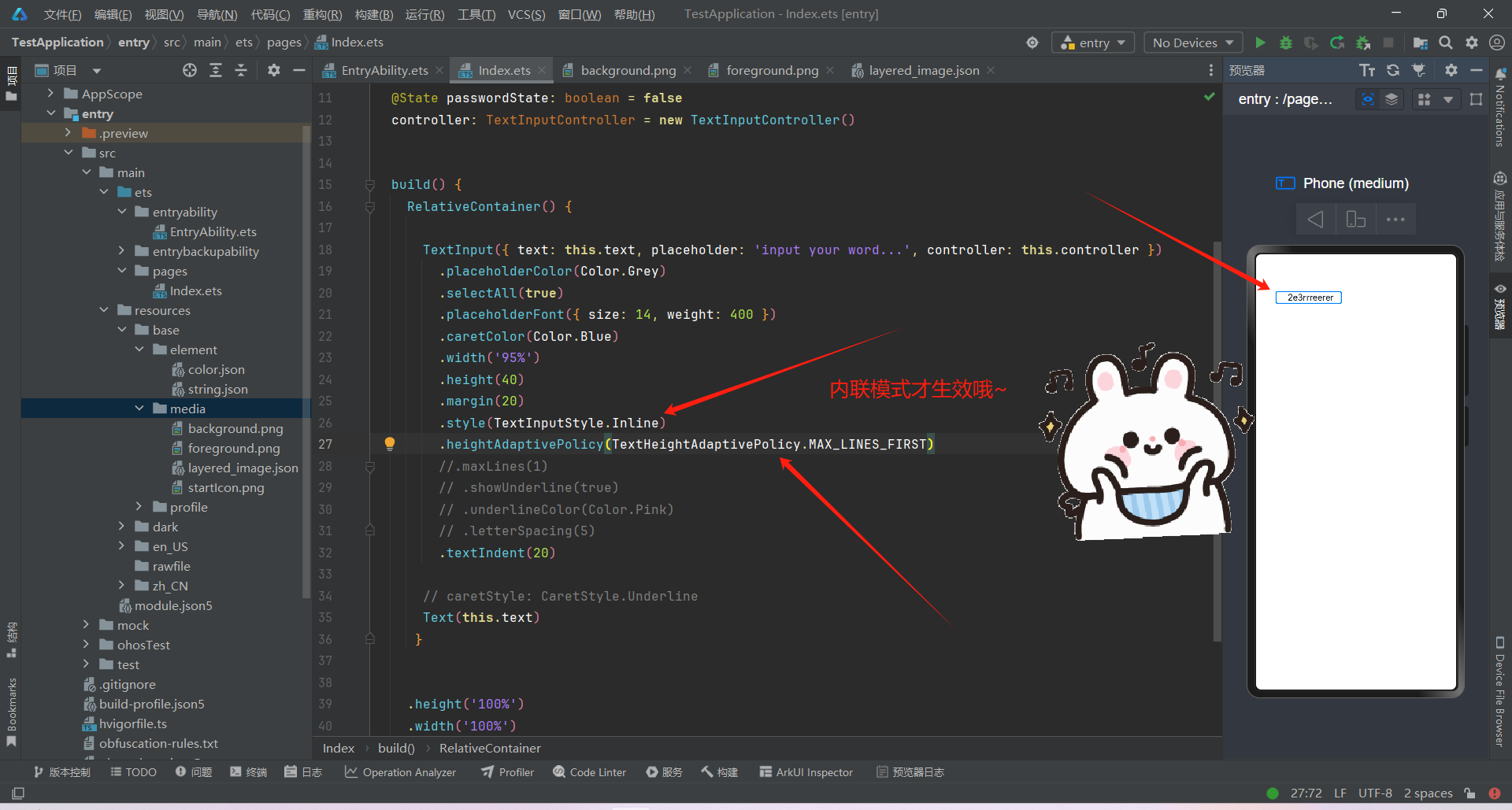Click the RelativeContainer breadcrumb
Image resolution: width=1512 pixels, height=810 pixels.
(490, 749)
